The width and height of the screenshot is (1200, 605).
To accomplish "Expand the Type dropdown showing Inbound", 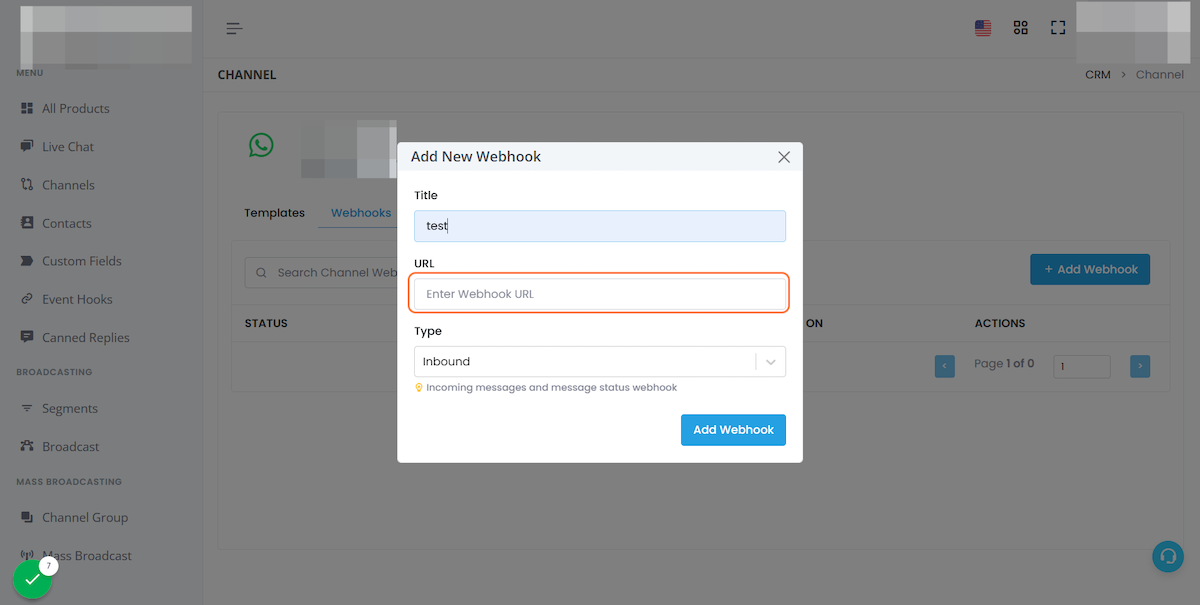I will pos(600,361).
